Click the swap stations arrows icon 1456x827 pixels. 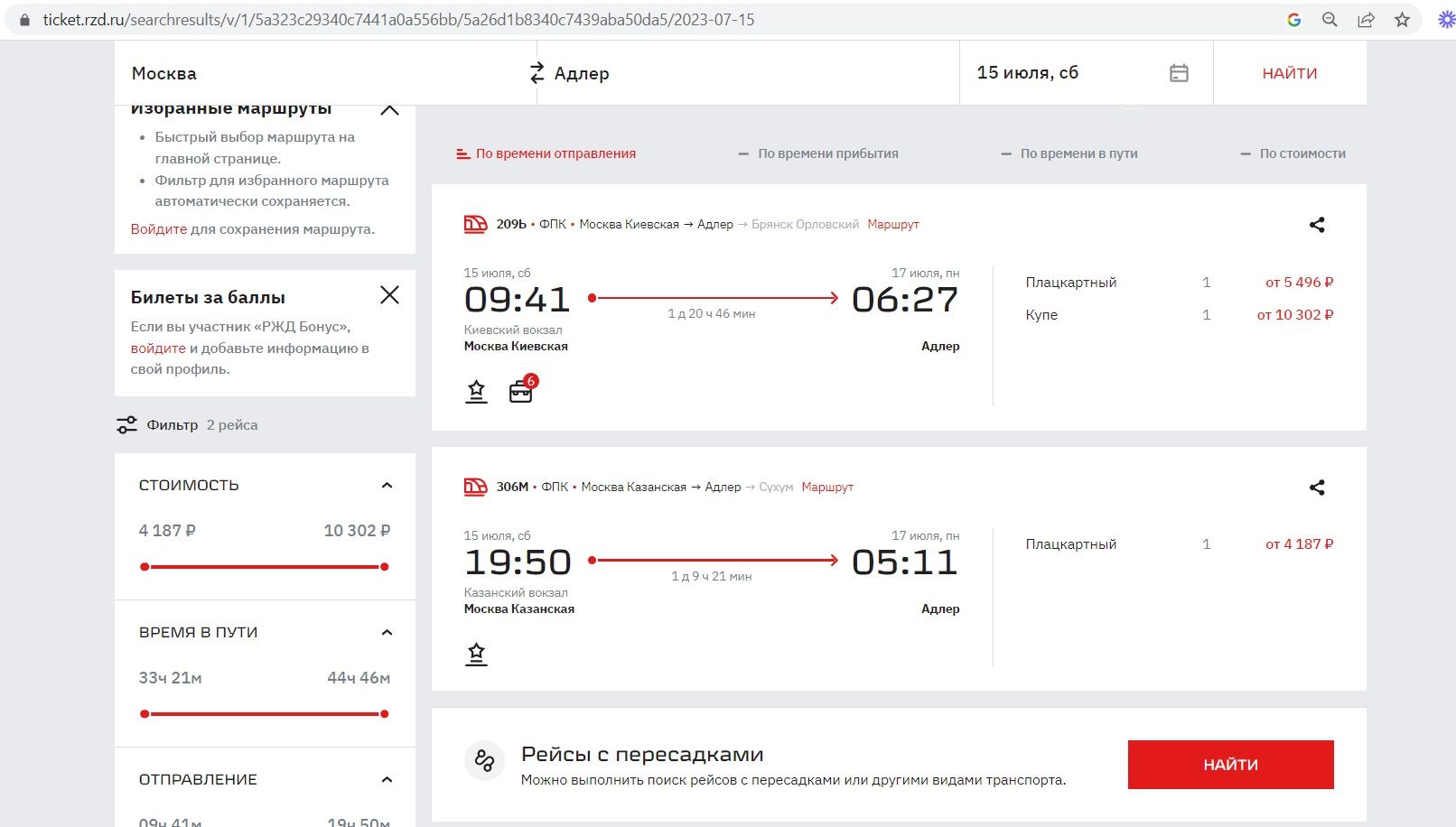tap(537, 73)
